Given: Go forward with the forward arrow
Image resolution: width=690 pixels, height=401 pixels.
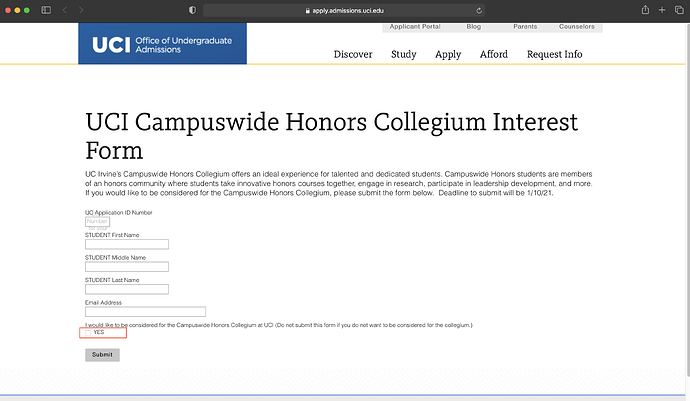Looking at the screenshot, I should coord(81,10).
